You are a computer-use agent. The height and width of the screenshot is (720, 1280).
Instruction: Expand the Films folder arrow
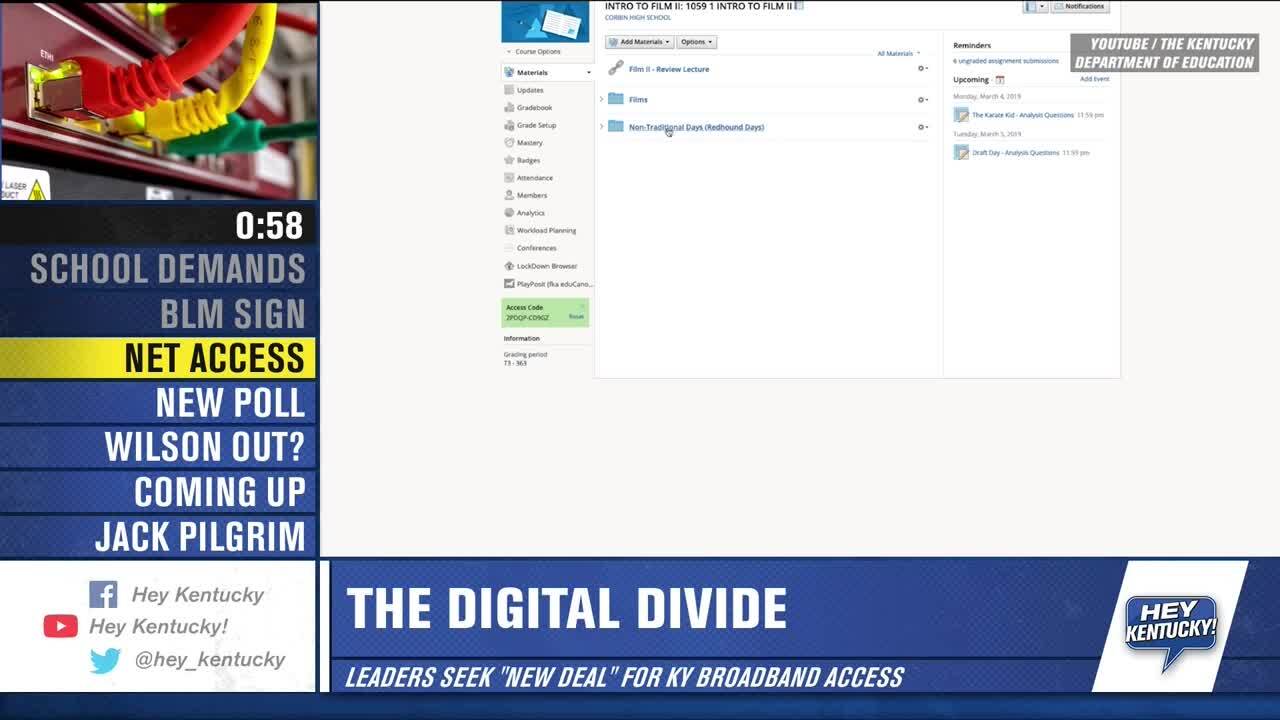[601, 99]
